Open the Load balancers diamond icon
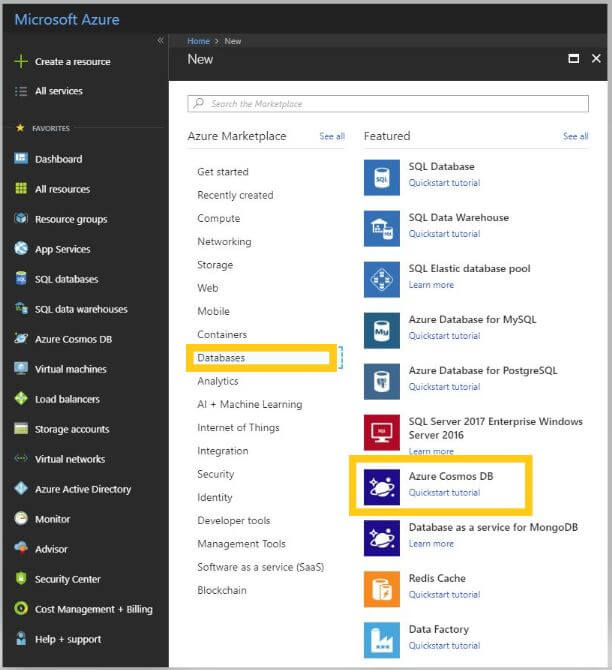The height and width of the screenshot is (670, 612). [x=21, y=398]
